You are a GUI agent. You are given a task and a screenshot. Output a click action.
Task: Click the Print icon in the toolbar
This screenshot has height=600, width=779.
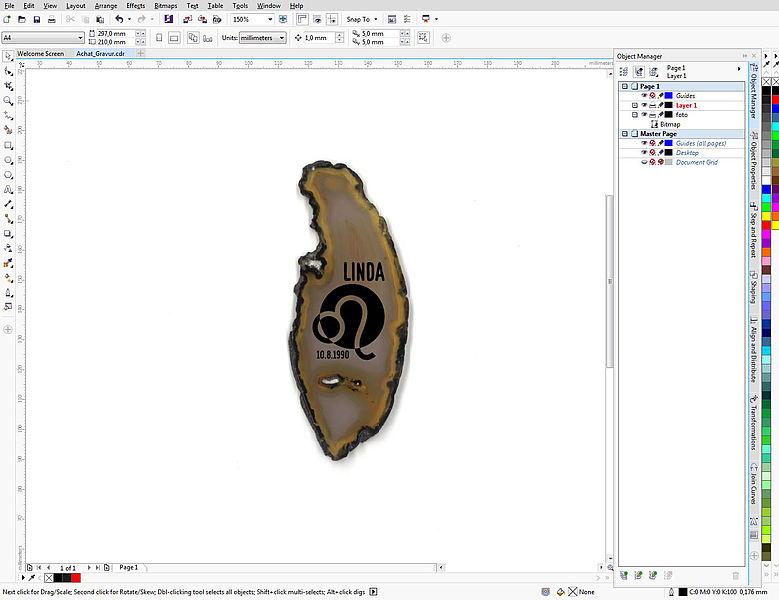[x=52, y=19]
